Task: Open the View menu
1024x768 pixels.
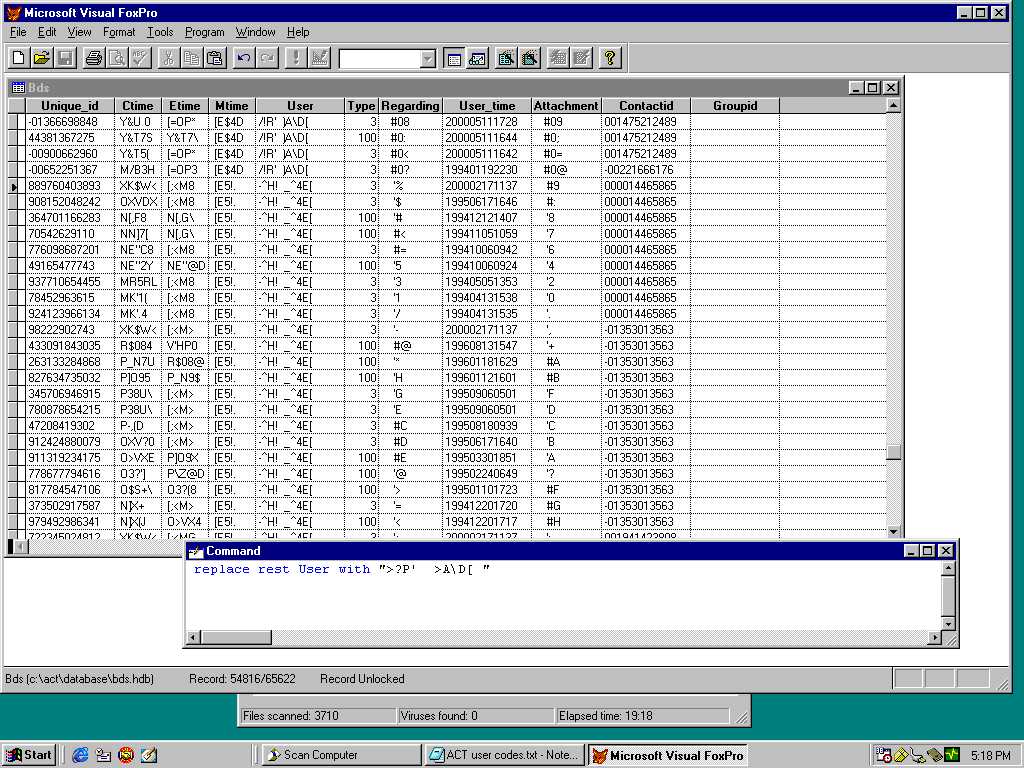Action: point(79,32)
